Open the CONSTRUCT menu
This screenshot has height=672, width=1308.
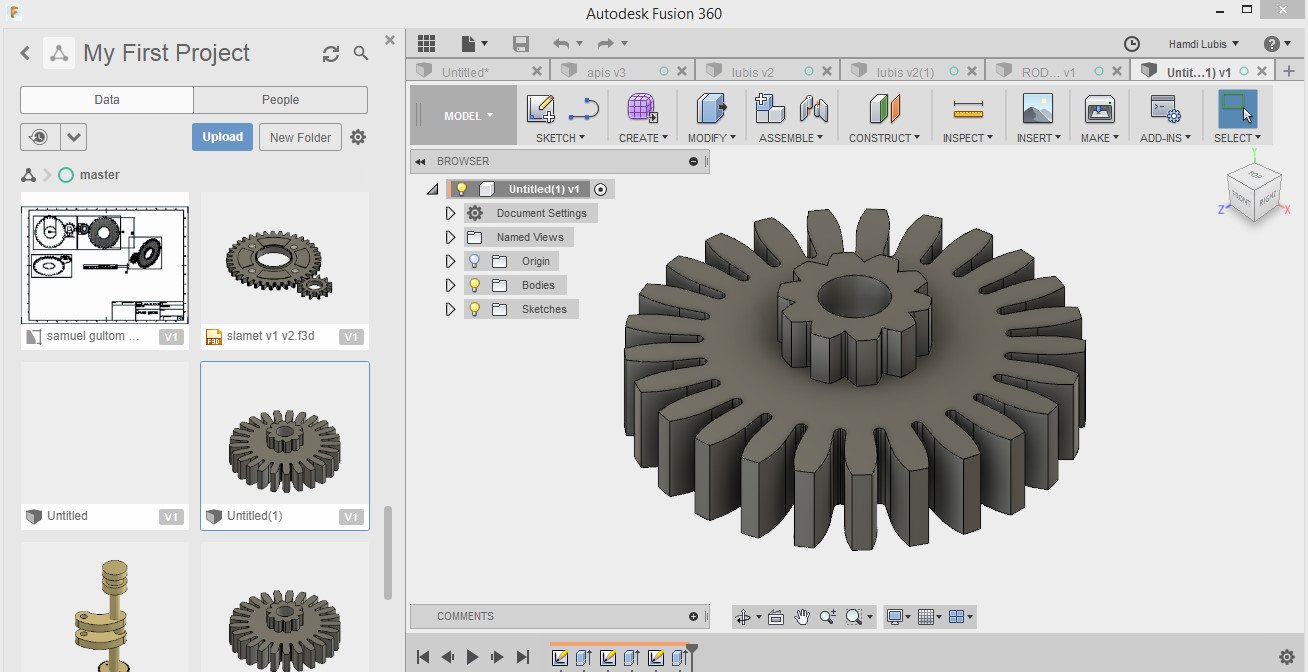tap(885, 138)
